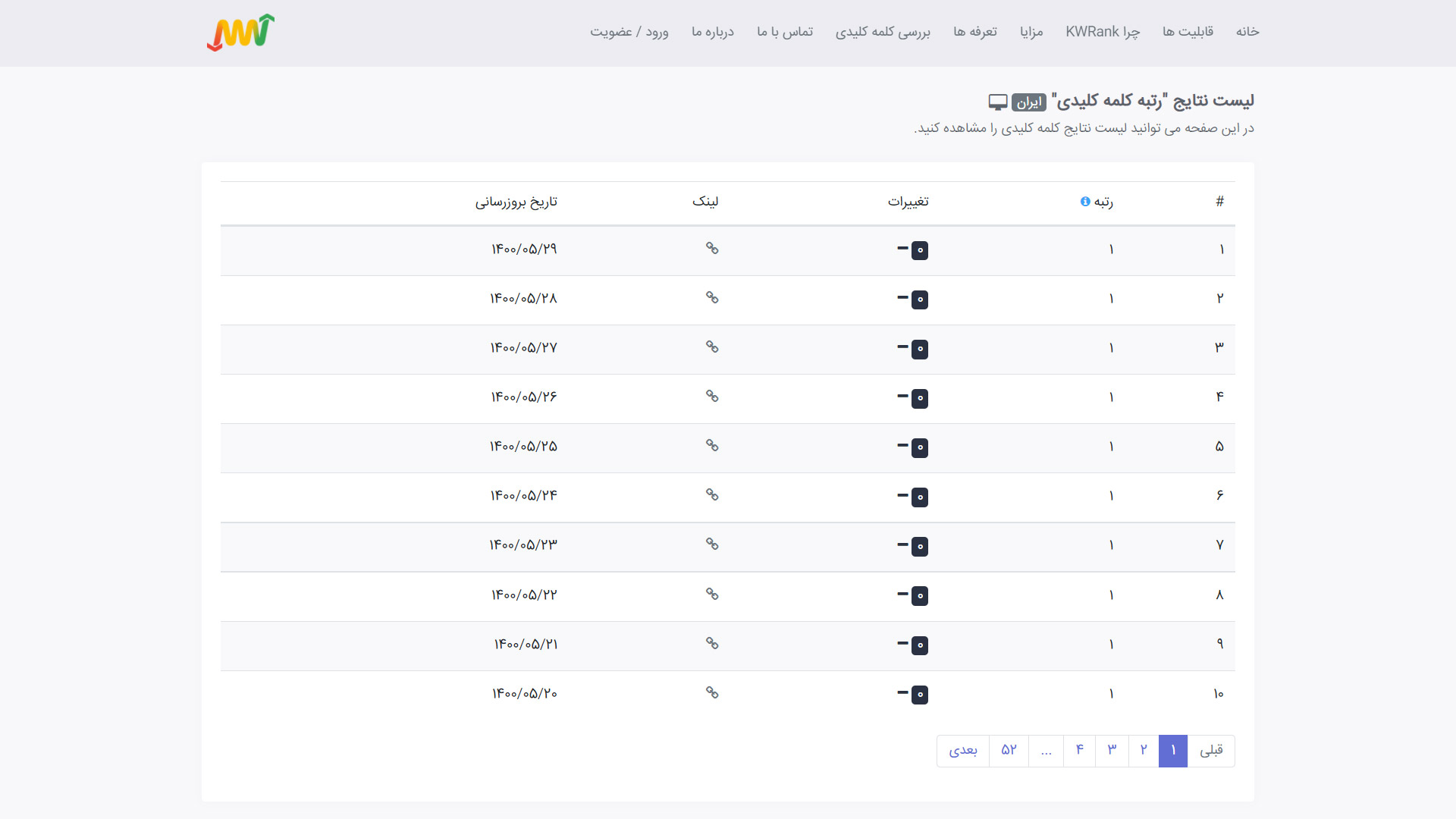
Task: Click the desktop monitor icon beside ایران badge
Action: point(998,102)
